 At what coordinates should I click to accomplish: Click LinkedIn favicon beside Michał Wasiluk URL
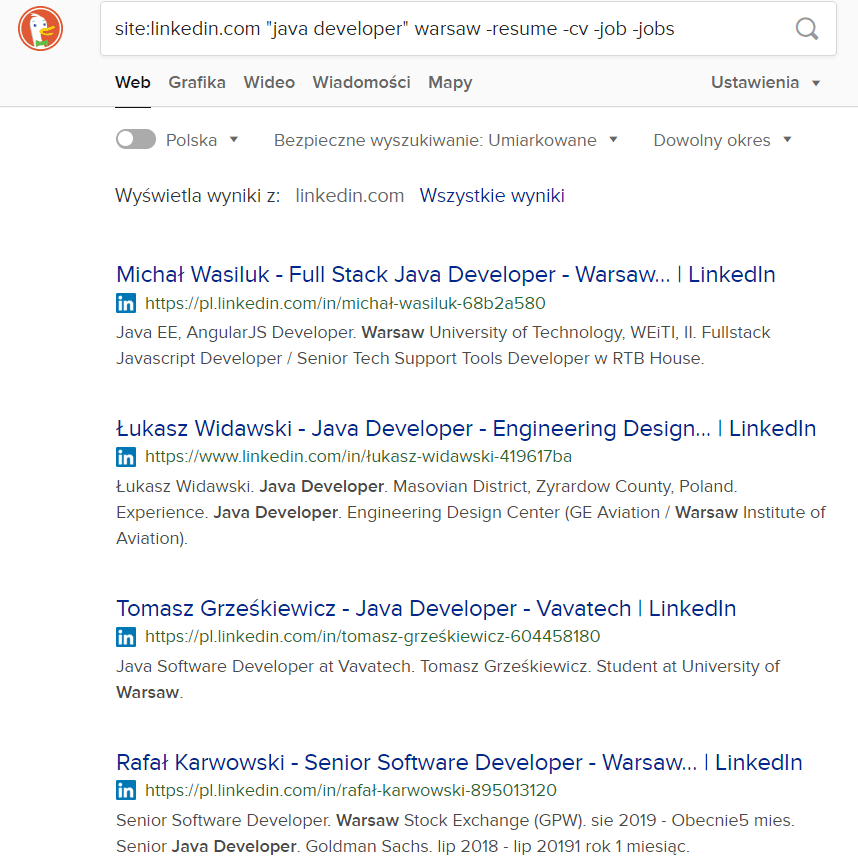click(x=126, y=303)
